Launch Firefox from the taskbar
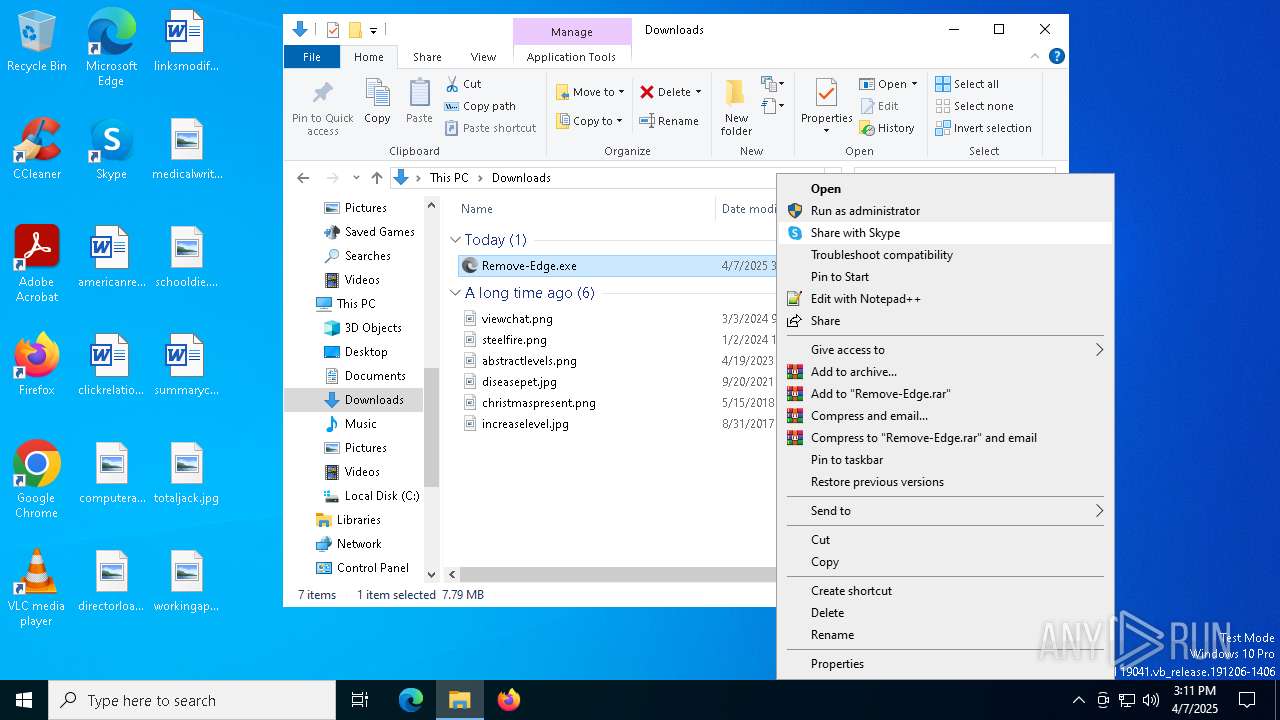Viewport: 1280px width, 720px height. click(509, 700)
